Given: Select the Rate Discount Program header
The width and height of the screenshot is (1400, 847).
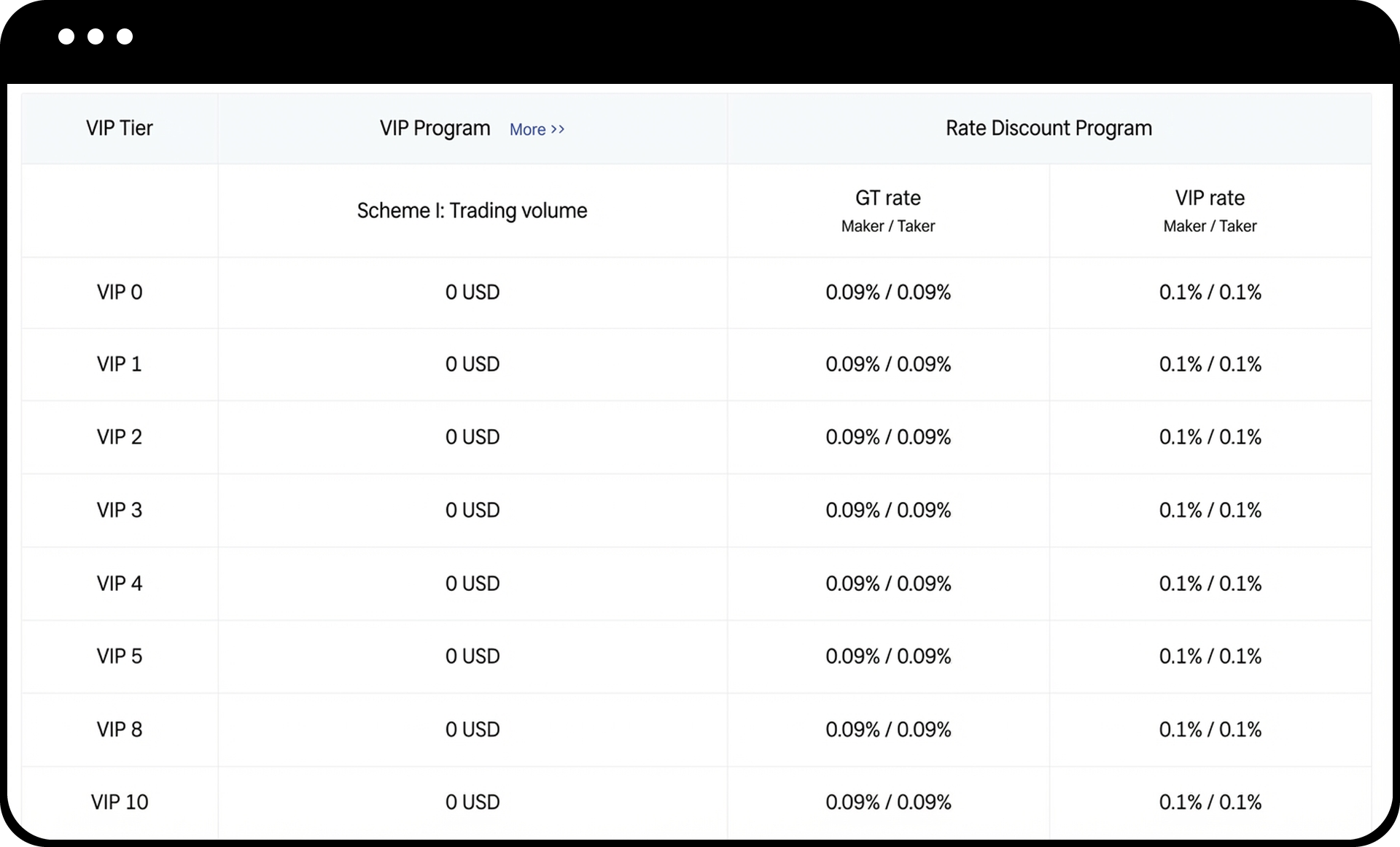Looking at the screenshot, I should 1049,128.
